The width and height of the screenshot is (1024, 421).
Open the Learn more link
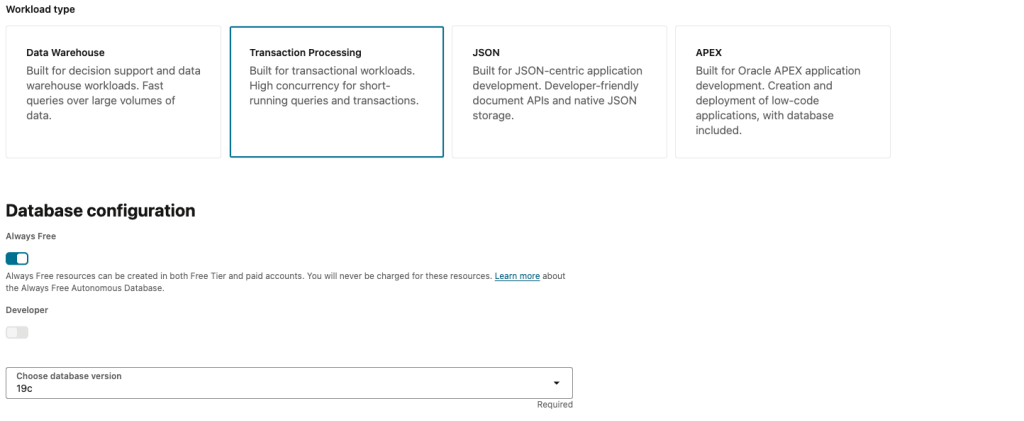click(517, 276)
